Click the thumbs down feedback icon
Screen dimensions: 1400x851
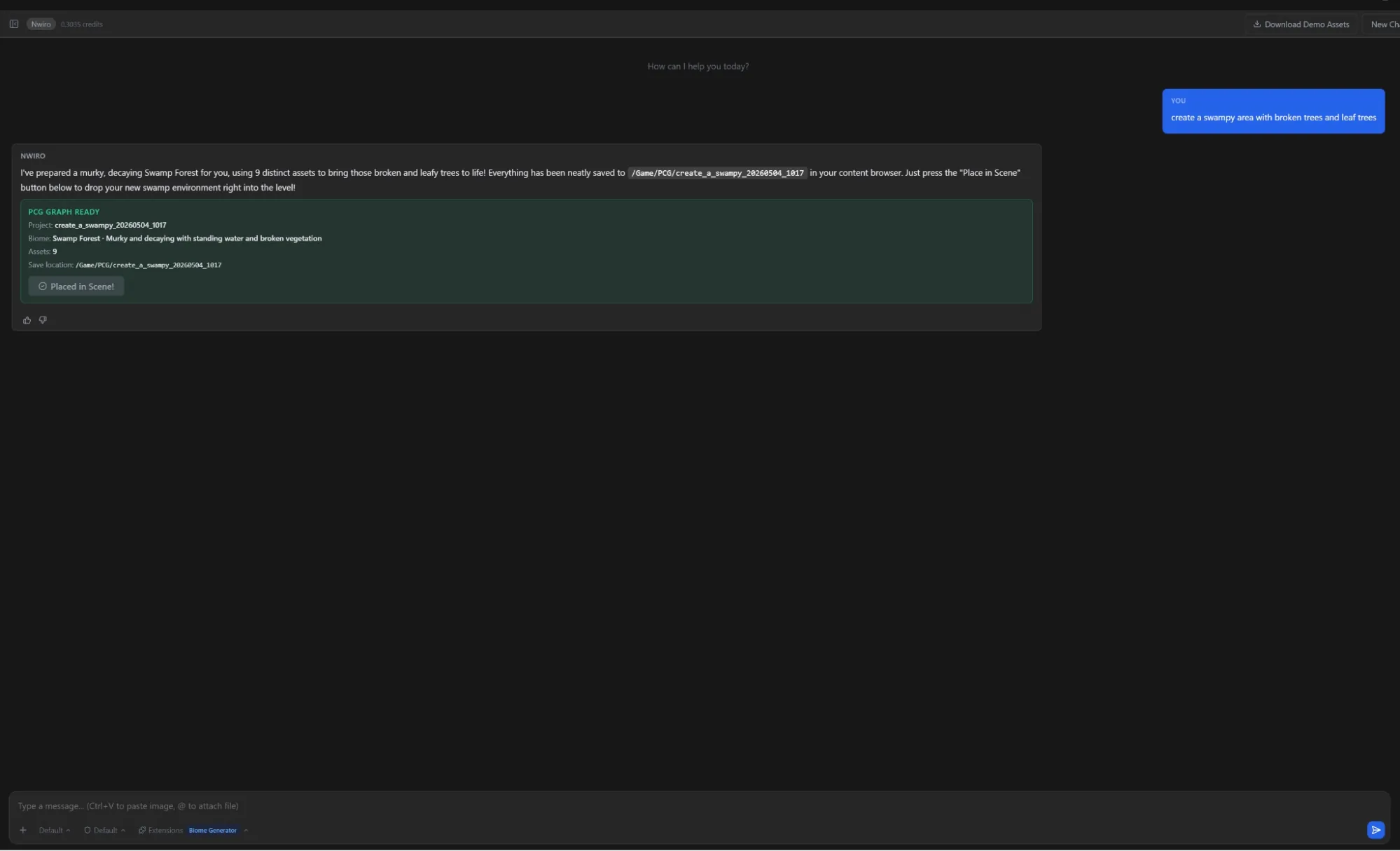[x=43, y=320]
